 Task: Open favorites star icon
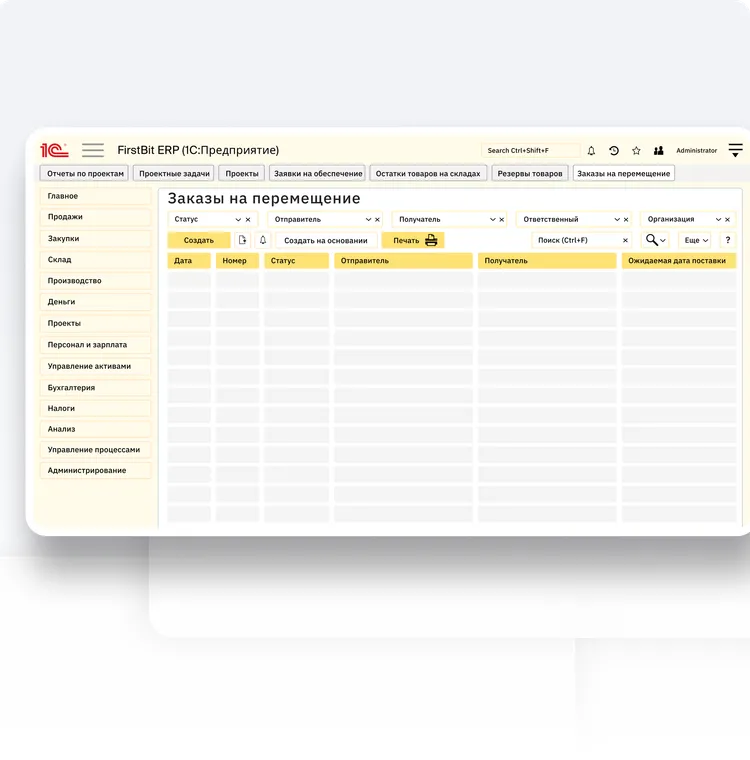point(636,151)
